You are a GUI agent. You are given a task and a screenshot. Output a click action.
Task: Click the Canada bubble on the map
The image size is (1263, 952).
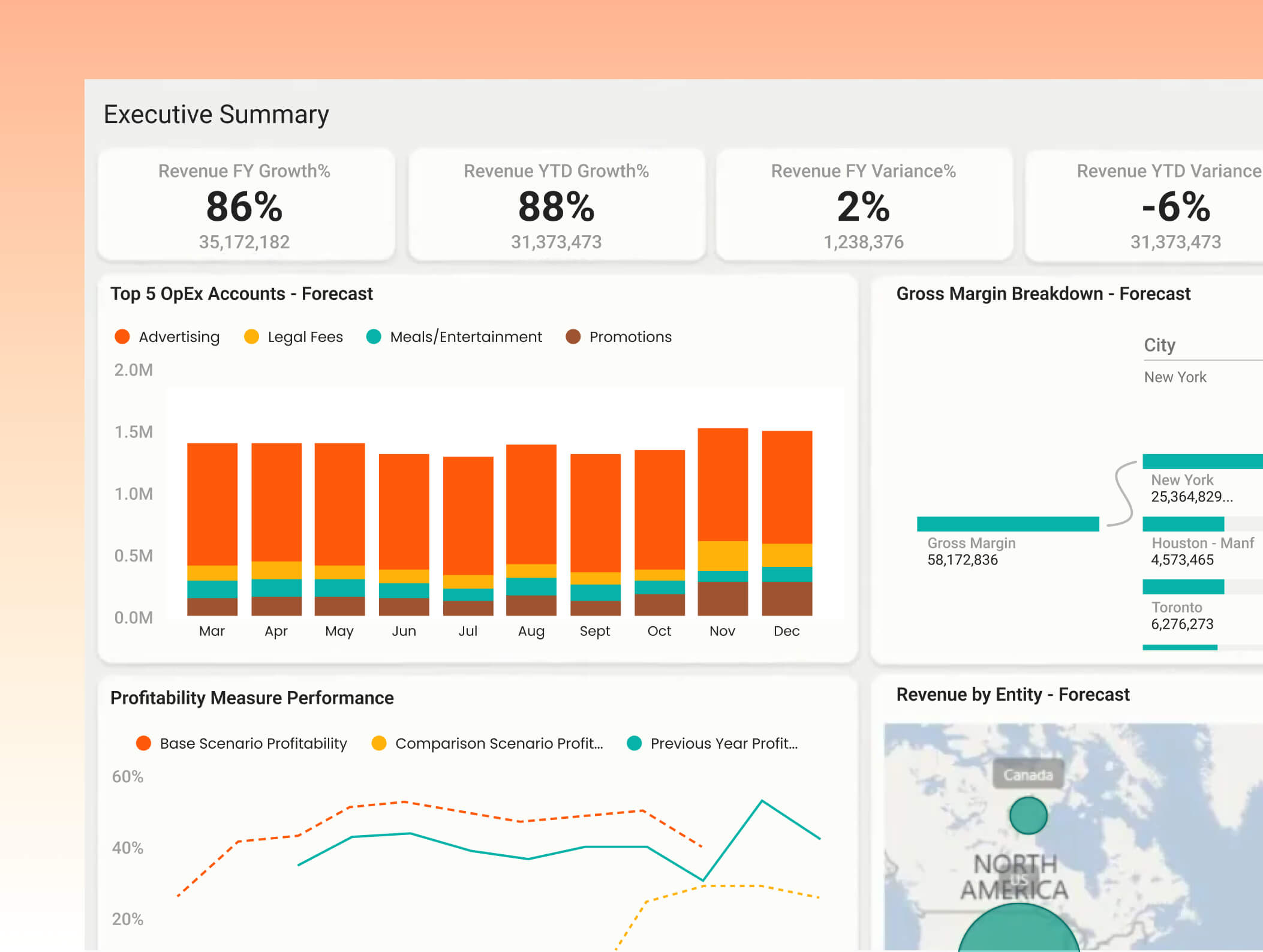1029,815
